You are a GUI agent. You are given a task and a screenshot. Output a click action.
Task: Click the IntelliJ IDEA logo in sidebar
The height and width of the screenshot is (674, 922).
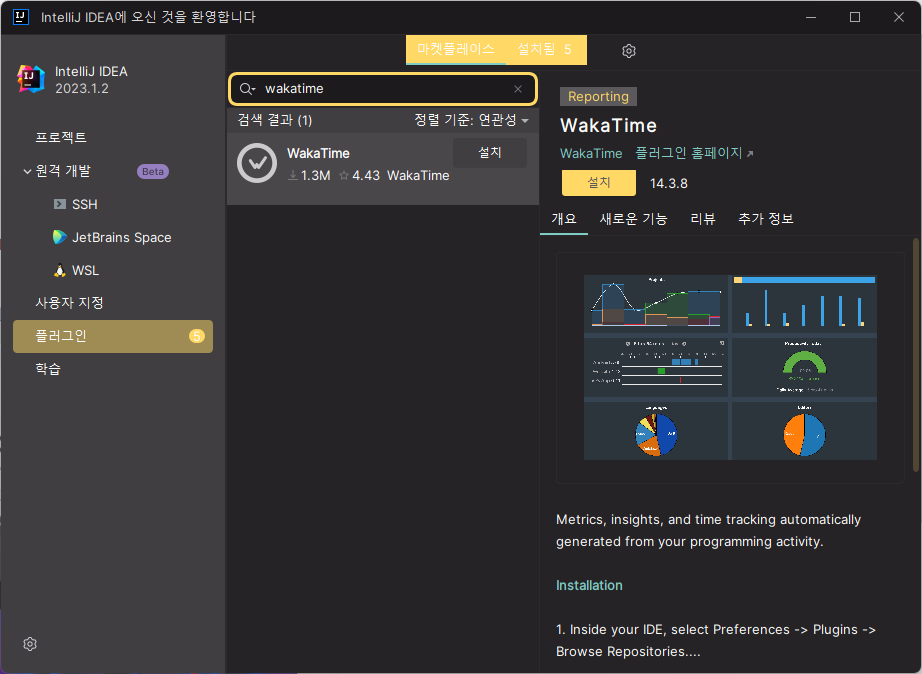[x=31, y=79]
